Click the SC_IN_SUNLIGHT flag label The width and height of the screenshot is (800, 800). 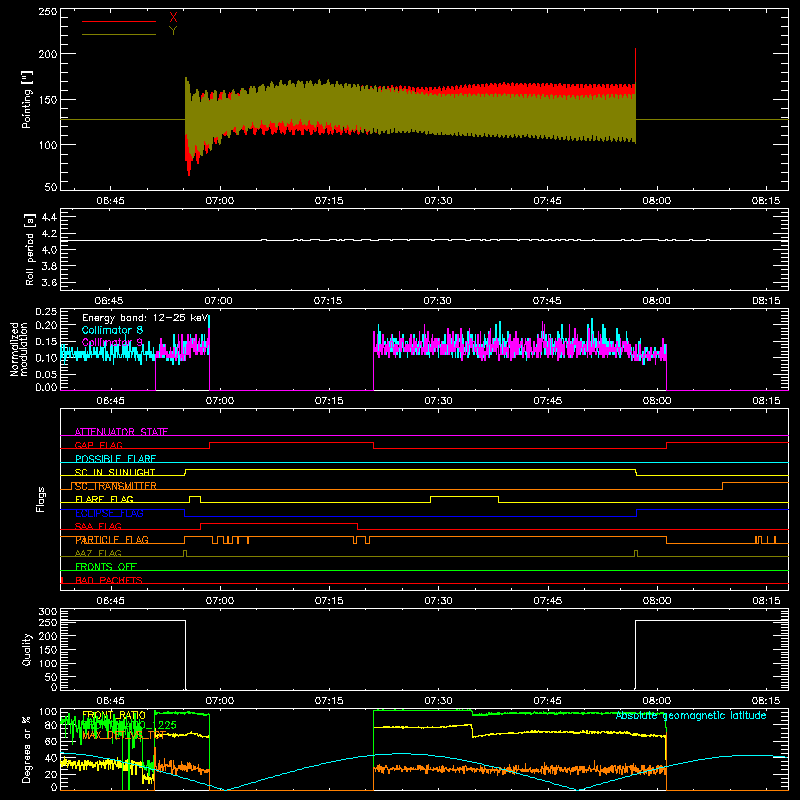click(115, 472)
